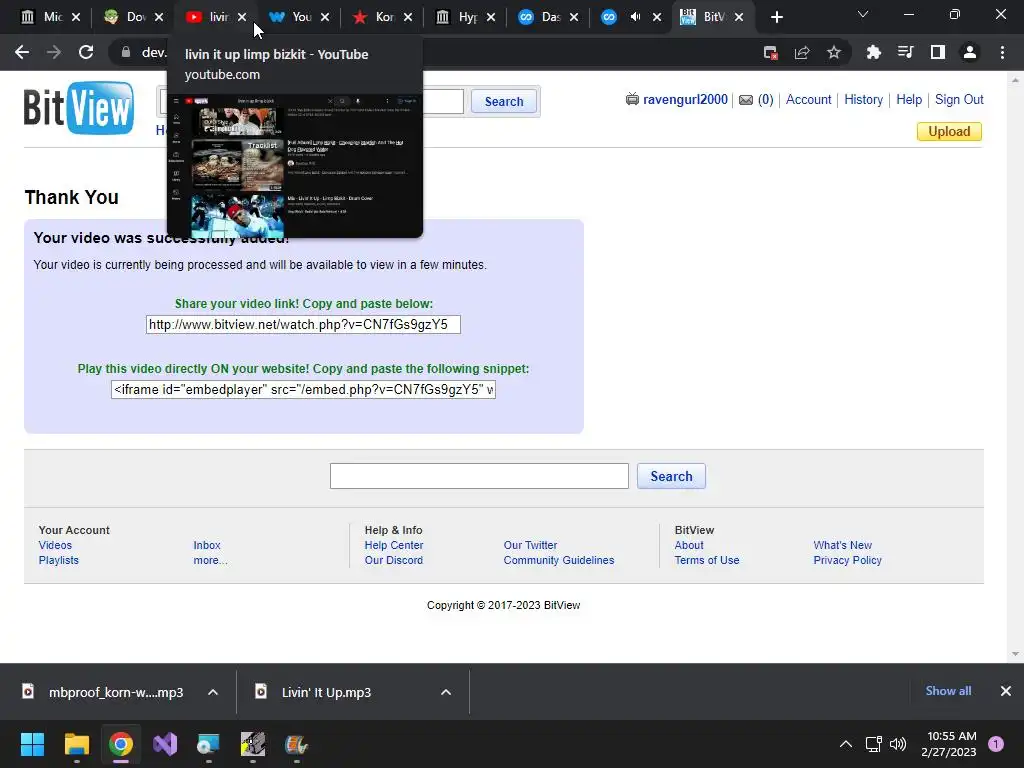
Task: Select the iframe embed snippet field
Action: pyautogui.click(x=303, y=390)
